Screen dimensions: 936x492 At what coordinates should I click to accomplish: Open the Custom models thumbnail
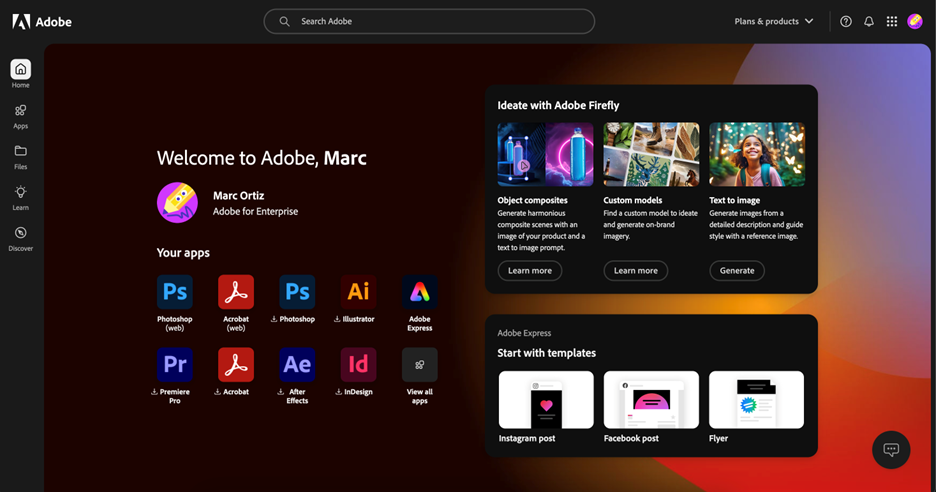click(x=651, y=154)
